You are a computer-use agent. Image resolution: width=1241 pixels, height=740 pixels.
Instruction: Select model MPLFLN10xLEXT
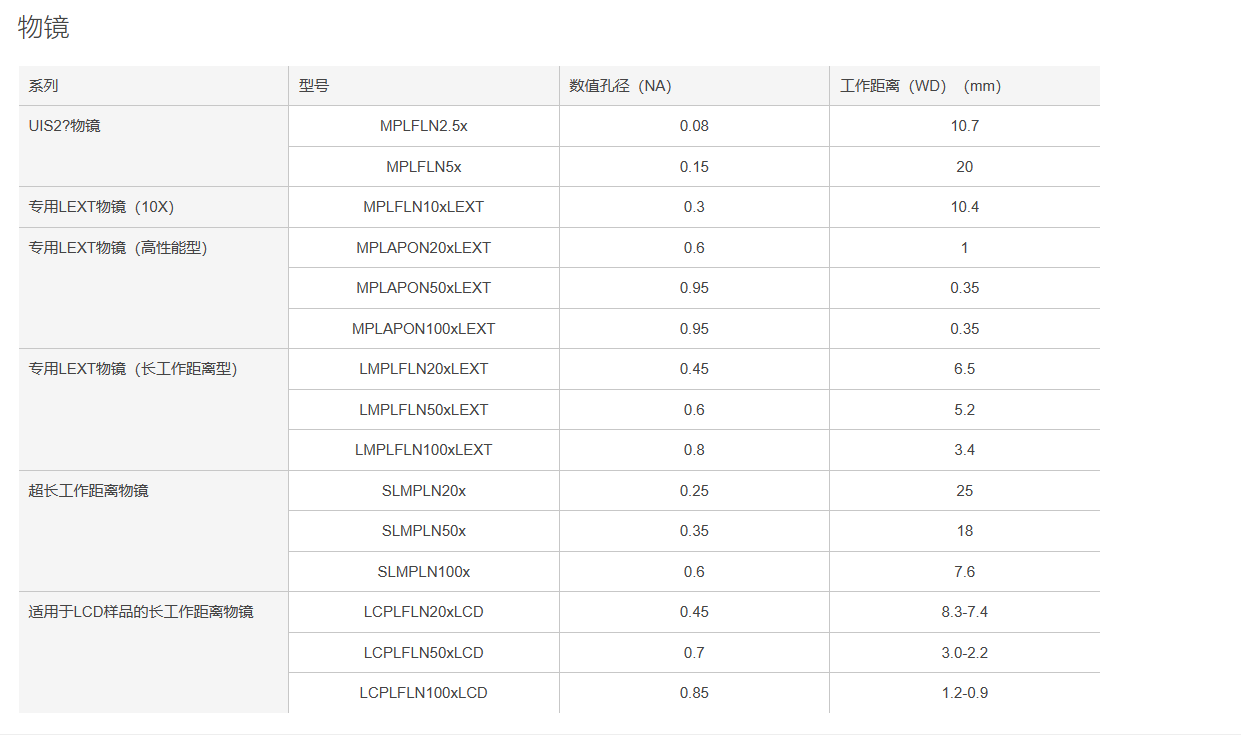424,207
